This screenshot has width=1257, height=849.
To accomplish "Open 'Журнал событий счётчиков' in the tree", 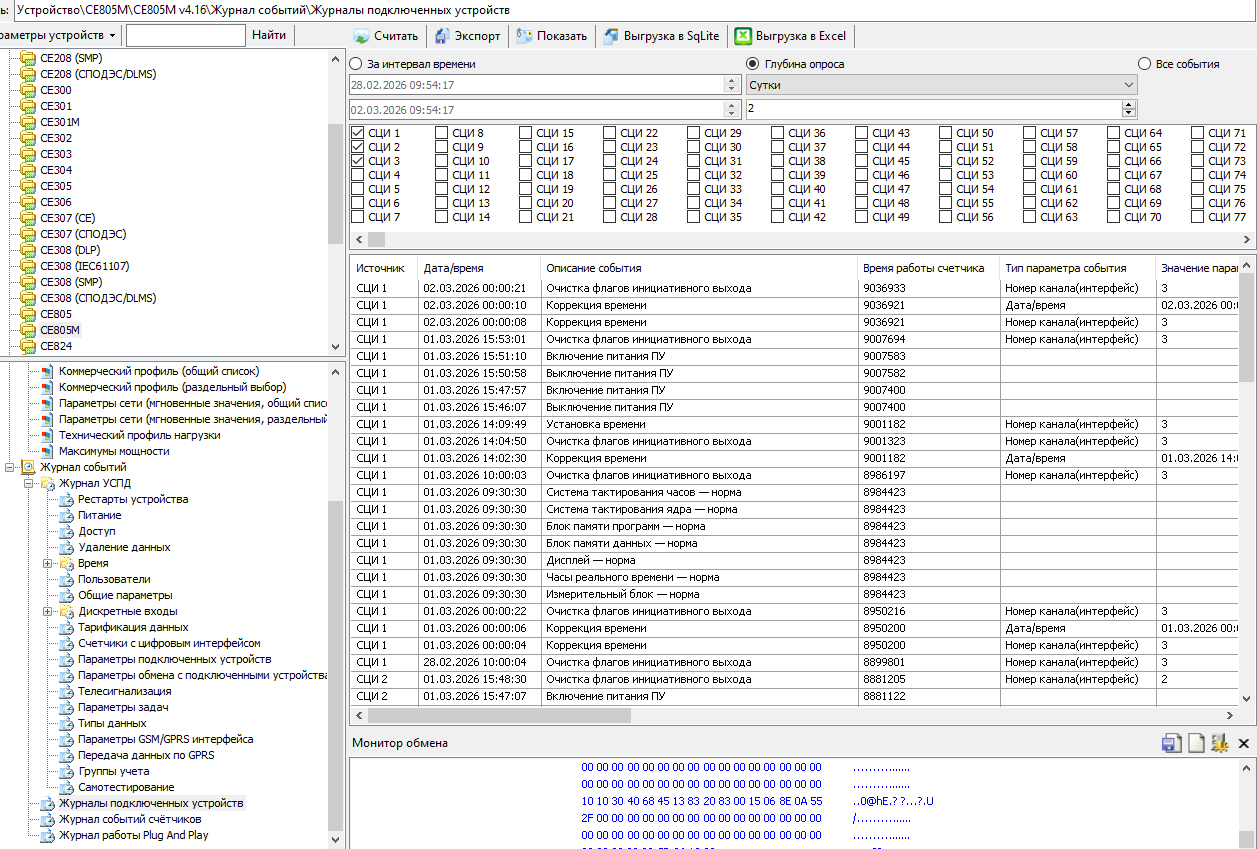I will pyautogui.click(x=130, y=819).
